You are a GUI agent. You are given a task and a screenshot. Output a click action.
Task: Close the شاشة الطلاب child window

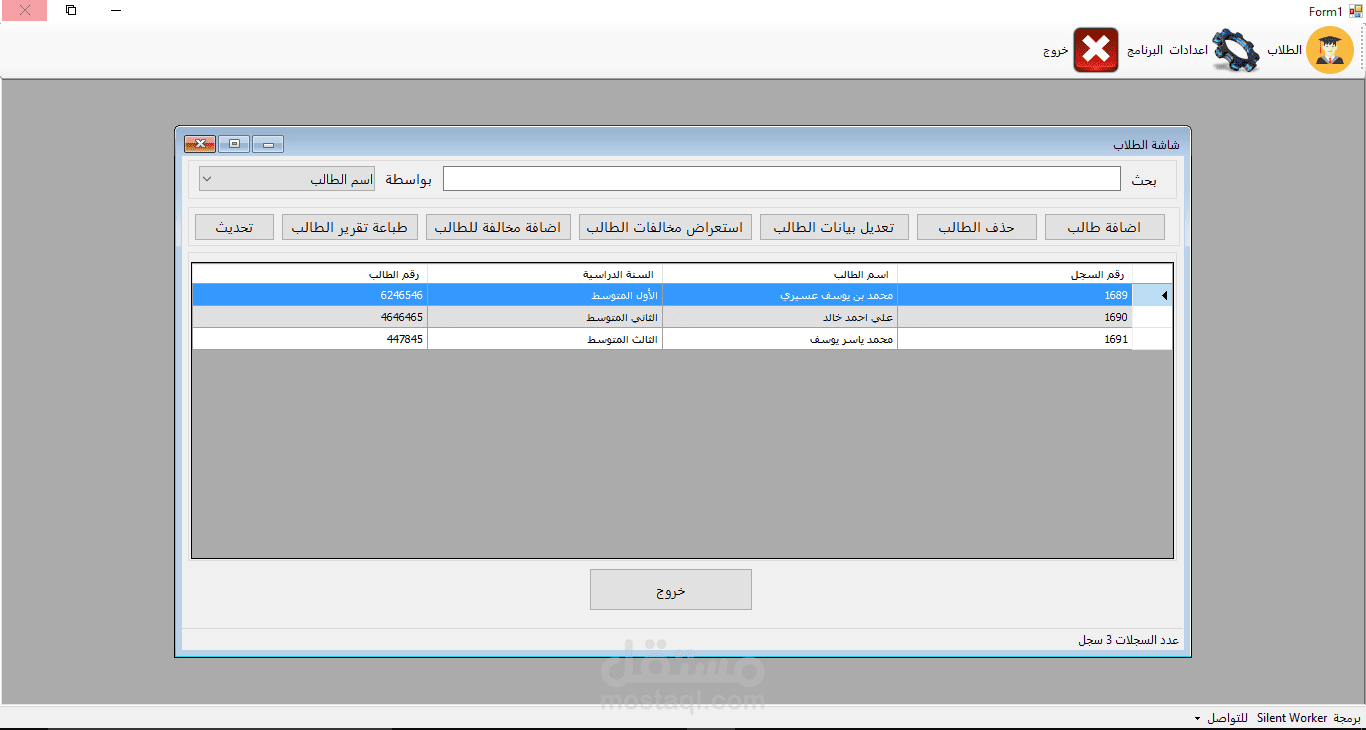tap(200, 144)
